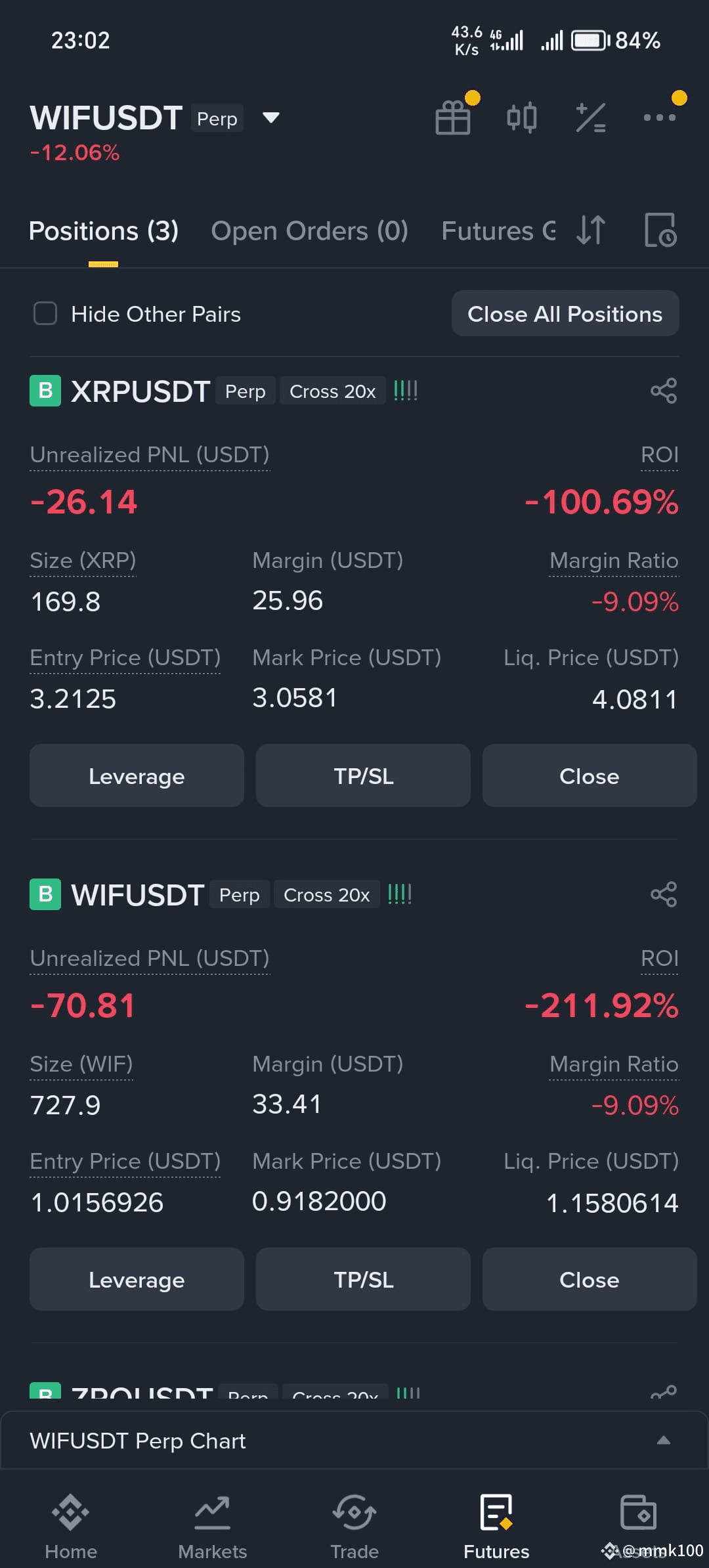This screenshot has width=709, height=1568.
Task: Open the order history clock icon
Action: coord(660,230)
